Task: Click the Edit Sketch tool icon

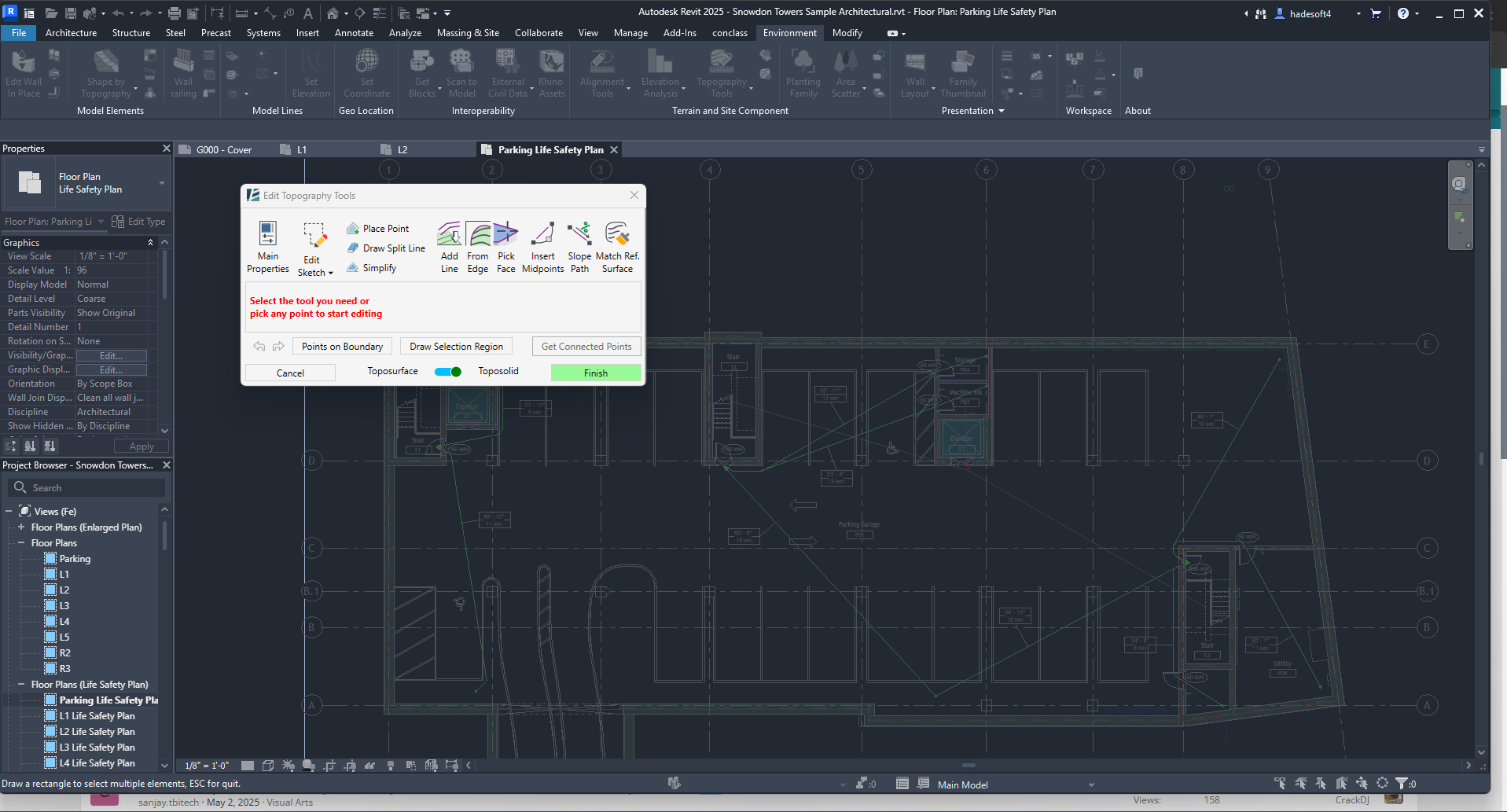Action: click(x=314, y=235)
